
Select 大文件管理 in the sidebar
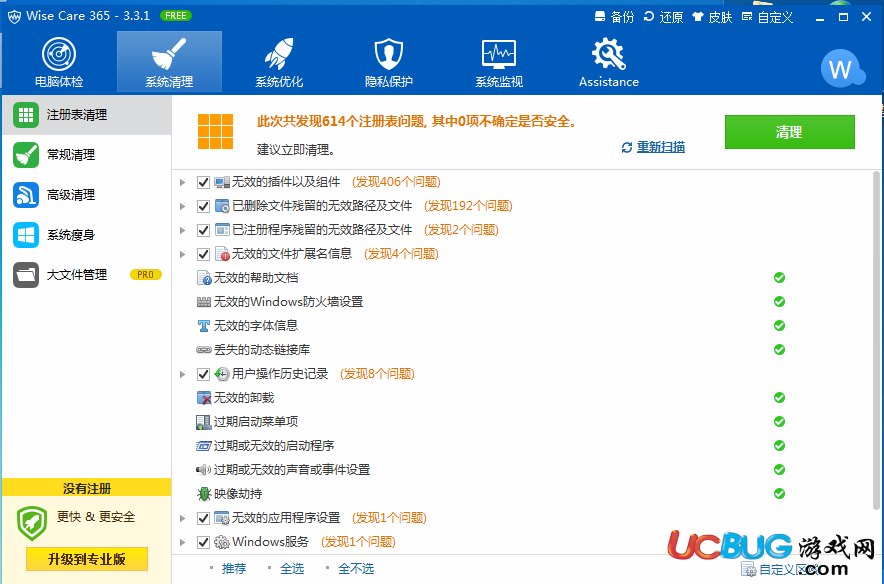tap(87, 275)
